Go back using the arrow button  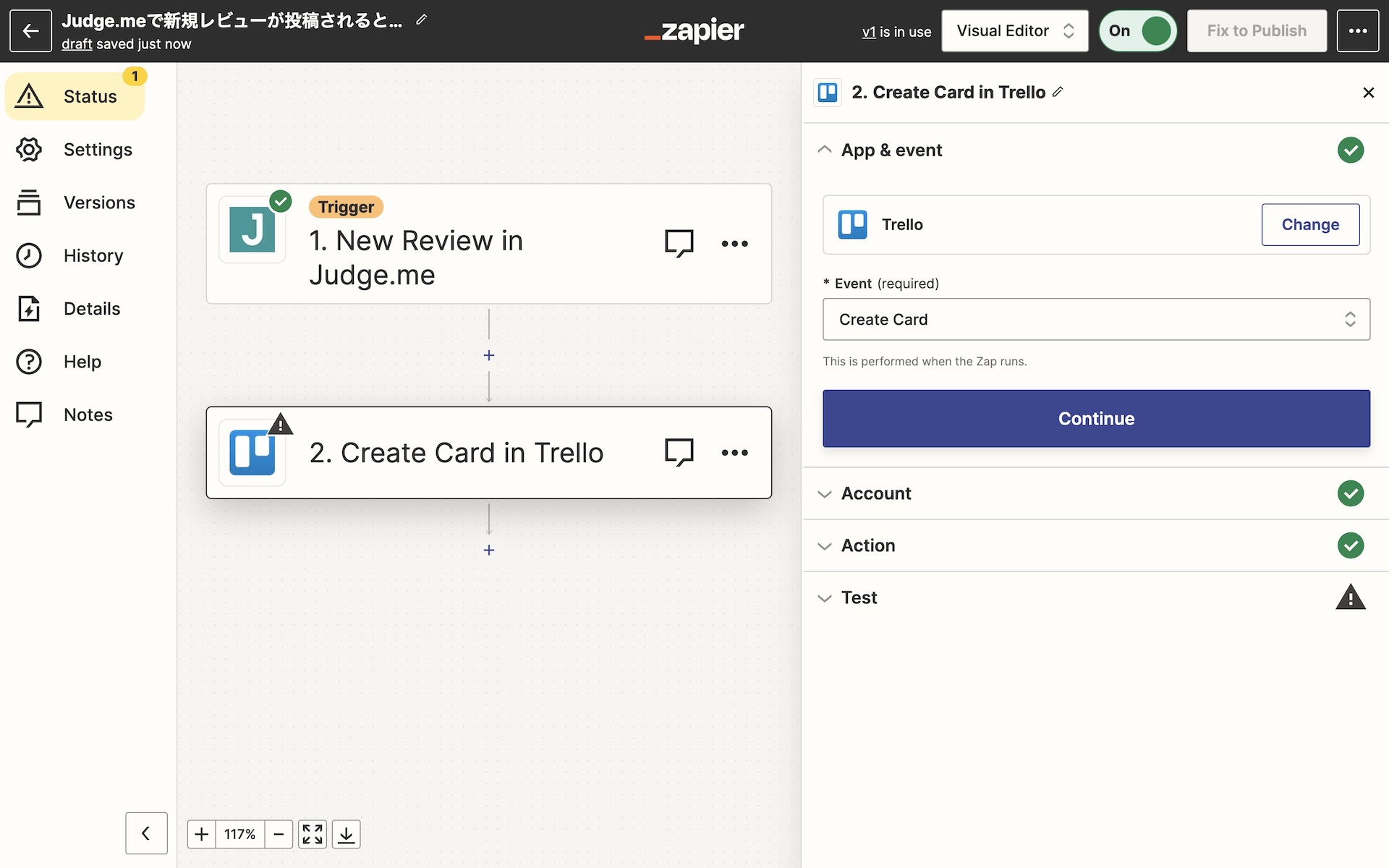pyautogui.click(x=30, y=31)
